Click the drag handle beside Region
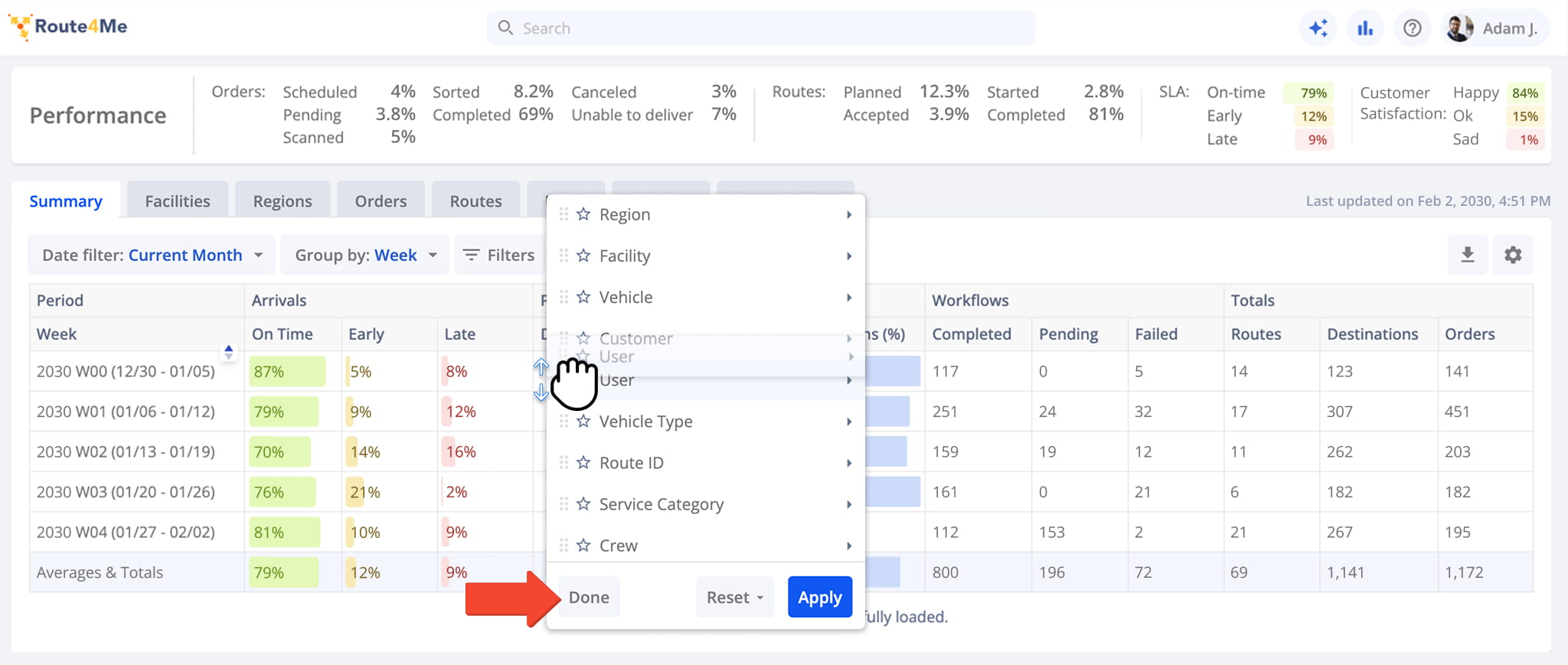Viewport: 1568px width, 665px height. click(x=563, y=214)
